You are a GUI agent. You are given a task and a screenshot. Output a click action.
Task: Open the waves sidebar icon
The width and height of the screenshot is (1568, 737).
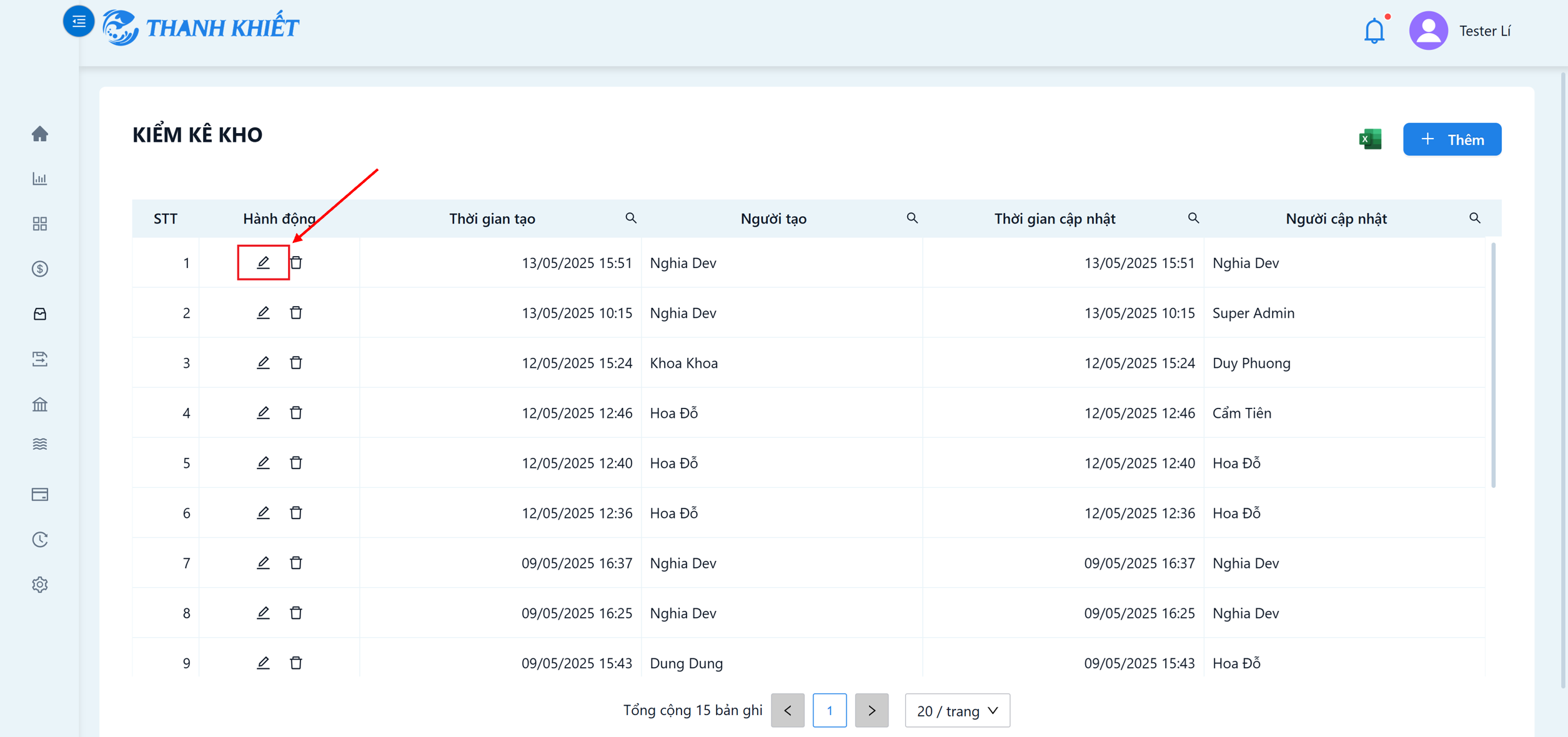[40, 444]
